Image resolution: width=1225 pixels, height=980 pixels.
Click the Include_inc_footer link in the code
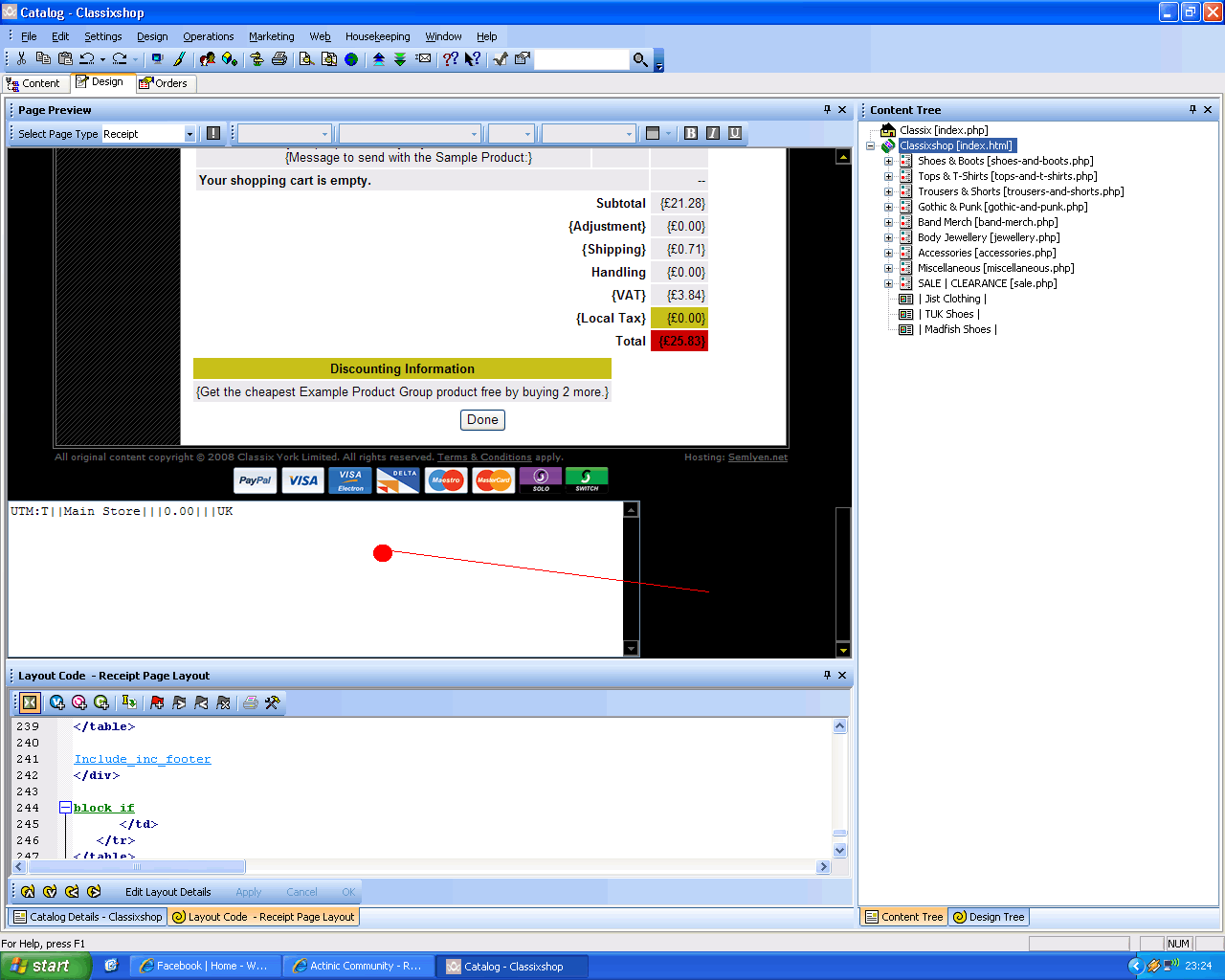point(143,759)
